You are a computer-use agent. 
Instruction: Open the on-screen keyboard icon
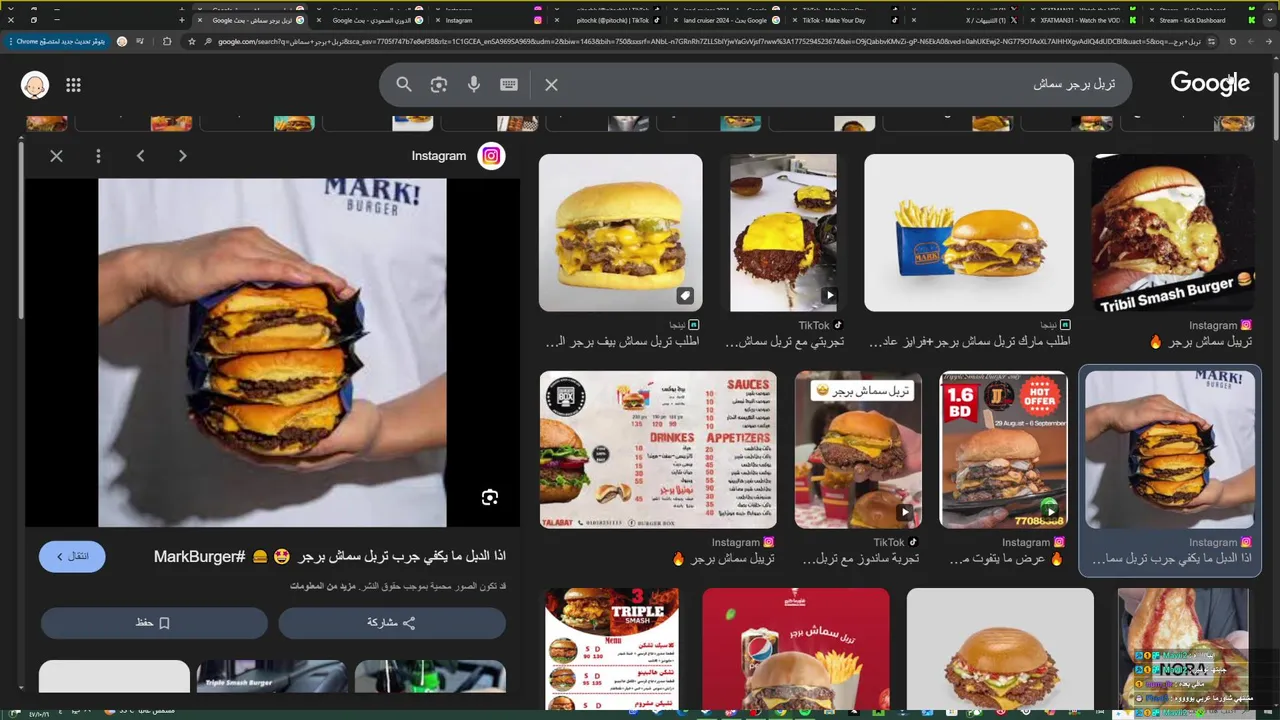coord(509,85)
